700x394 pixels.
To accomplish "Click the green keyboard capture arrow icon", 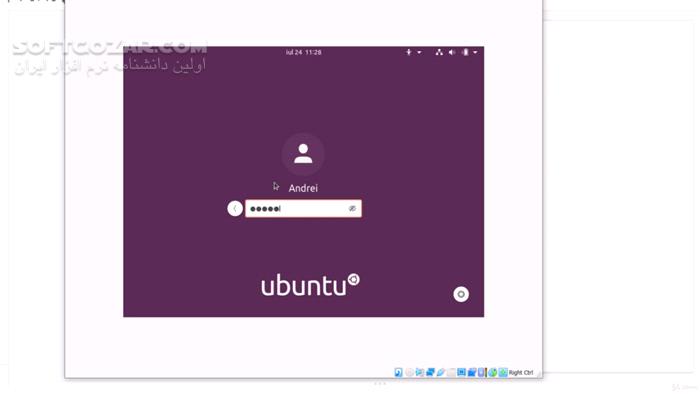I will [x=503, y=372].
